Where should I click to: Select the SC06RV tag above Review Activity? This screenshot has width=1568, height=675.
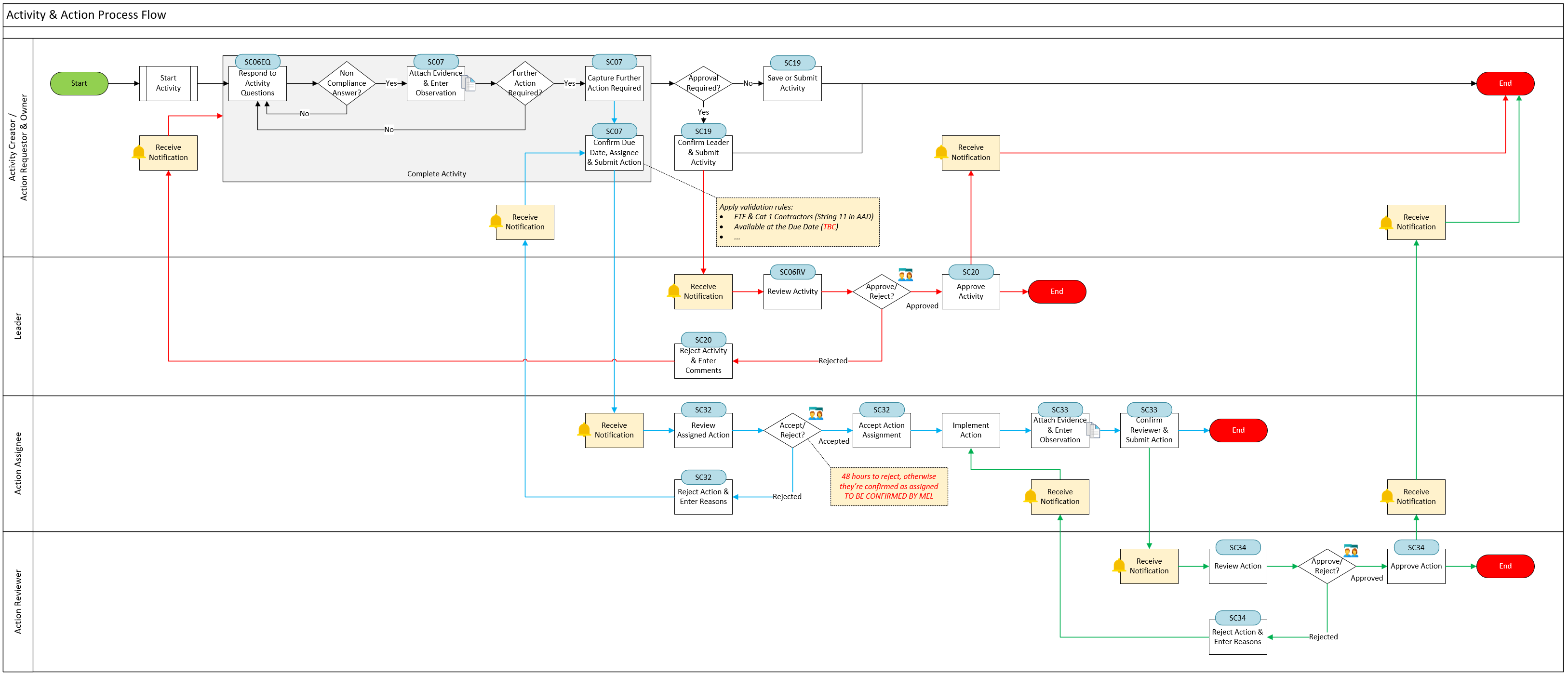point(792,272)
